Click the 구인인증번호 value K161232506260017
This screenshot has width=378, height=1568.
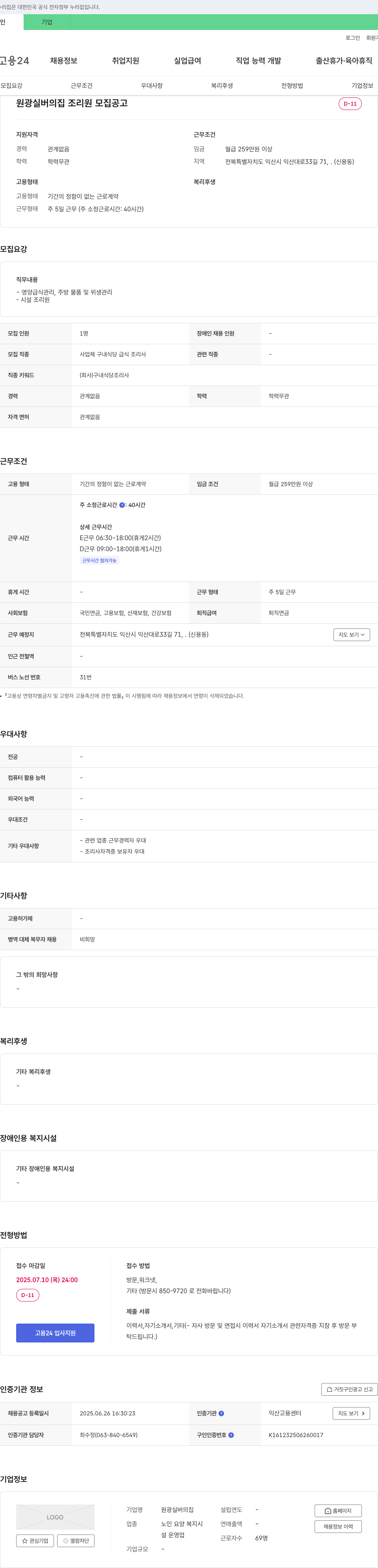click(x=296, y=1435)
